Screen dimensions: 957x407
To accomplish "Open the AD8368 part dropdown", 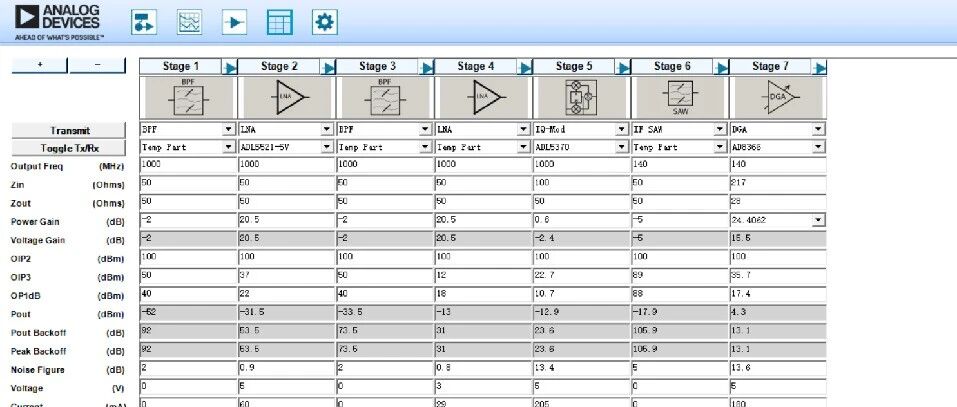I will click(x=818, y=147).
